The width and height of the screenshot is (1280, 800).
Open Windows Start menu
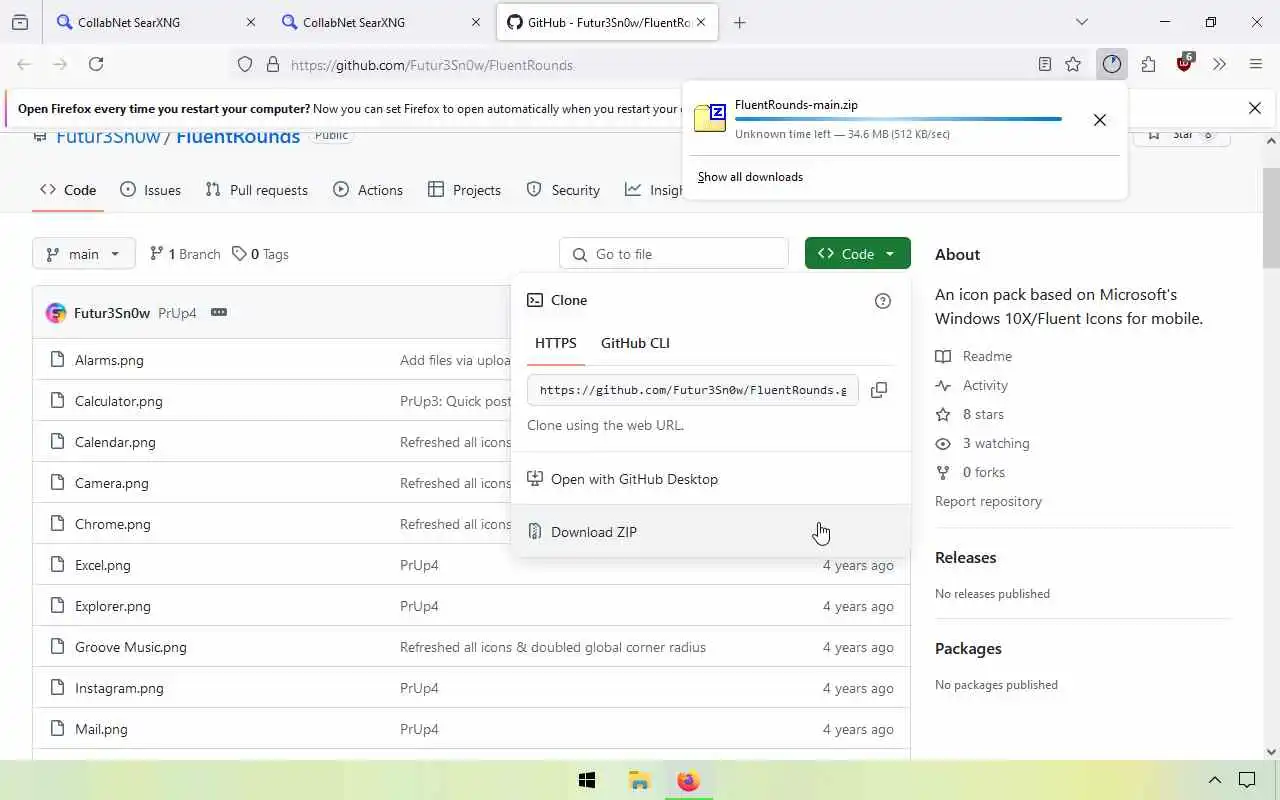coord(587,781)
